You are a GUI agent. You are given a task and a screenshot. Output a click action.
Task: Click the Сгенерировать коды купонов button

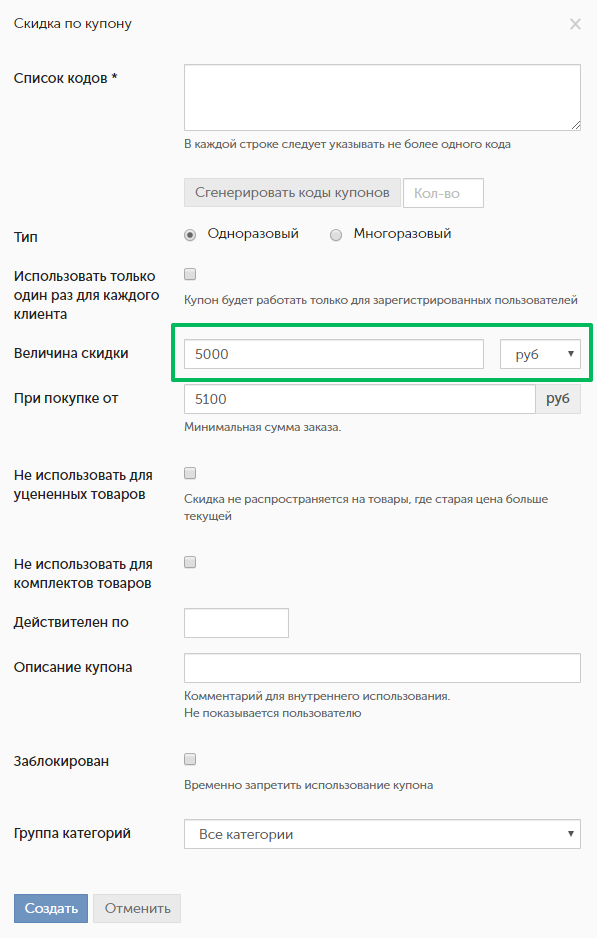coord(292,193)
